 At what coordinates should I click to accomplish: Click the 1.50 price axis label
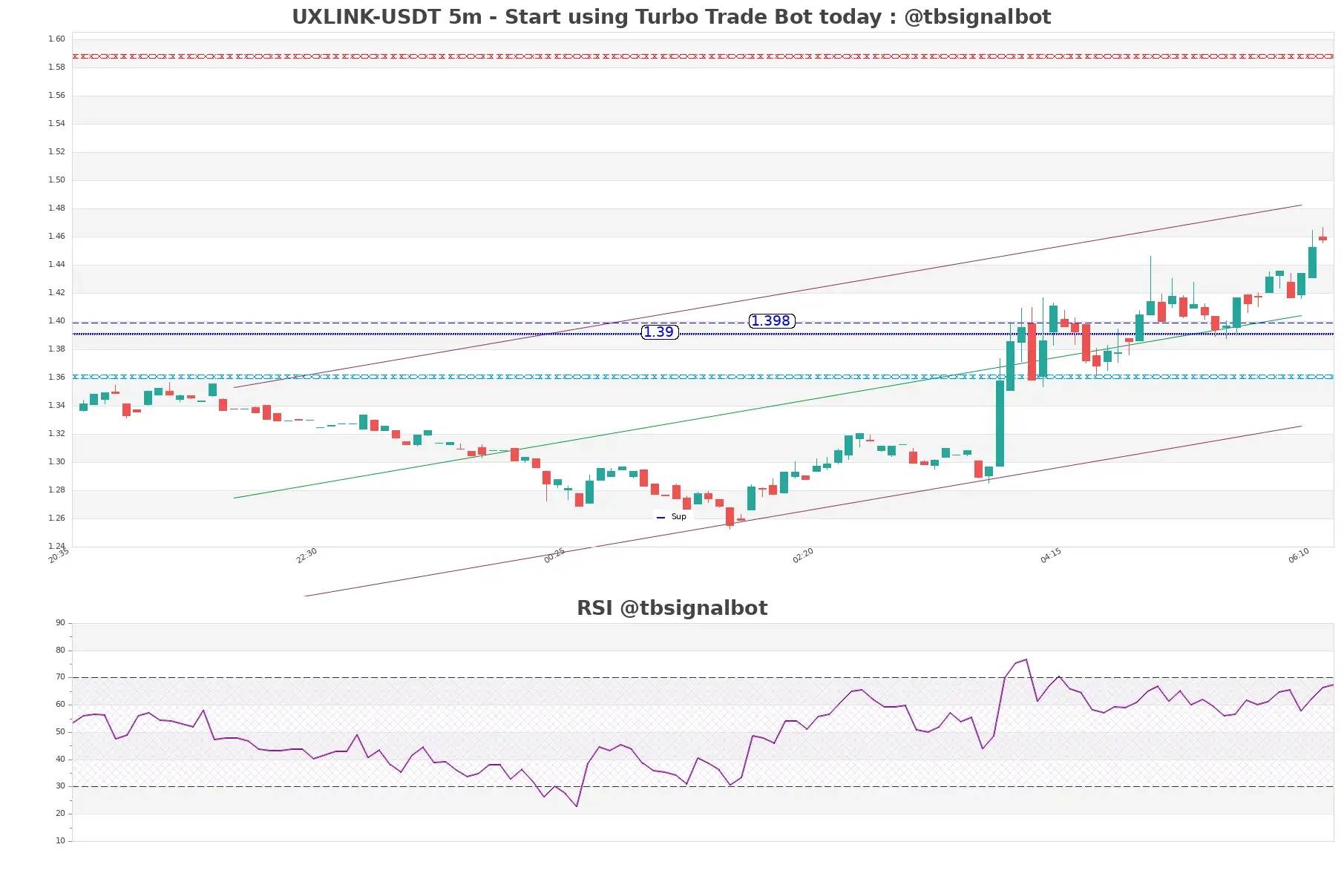point(56,179)
